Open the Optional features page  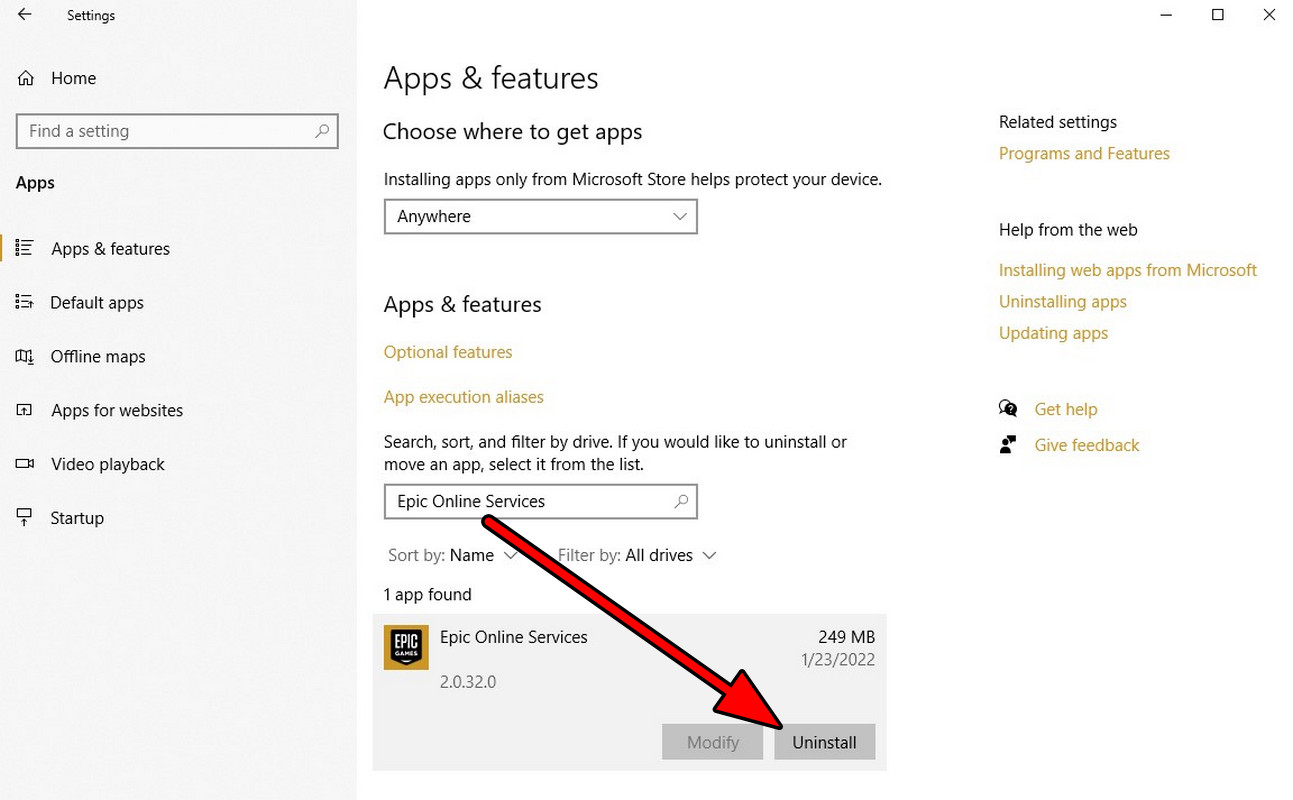tap(448, 352)
